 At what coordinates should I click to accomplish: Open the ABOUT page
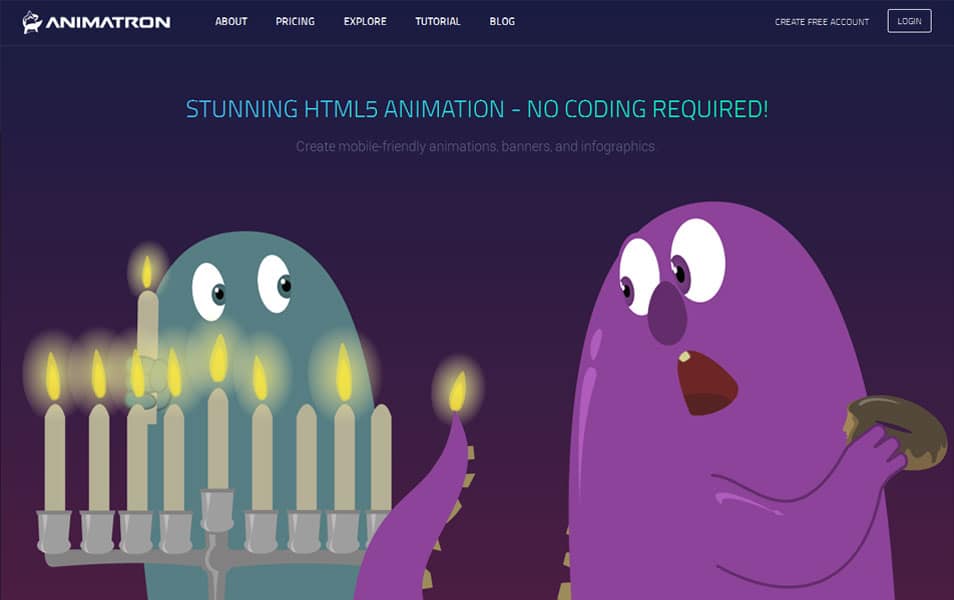coord(231,21)
